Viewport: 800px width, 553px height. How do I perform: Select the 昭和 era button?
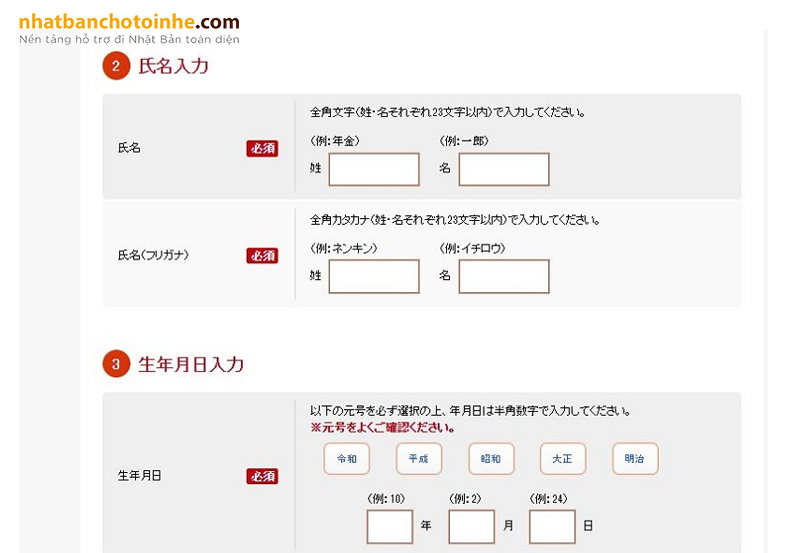[491, 459]
